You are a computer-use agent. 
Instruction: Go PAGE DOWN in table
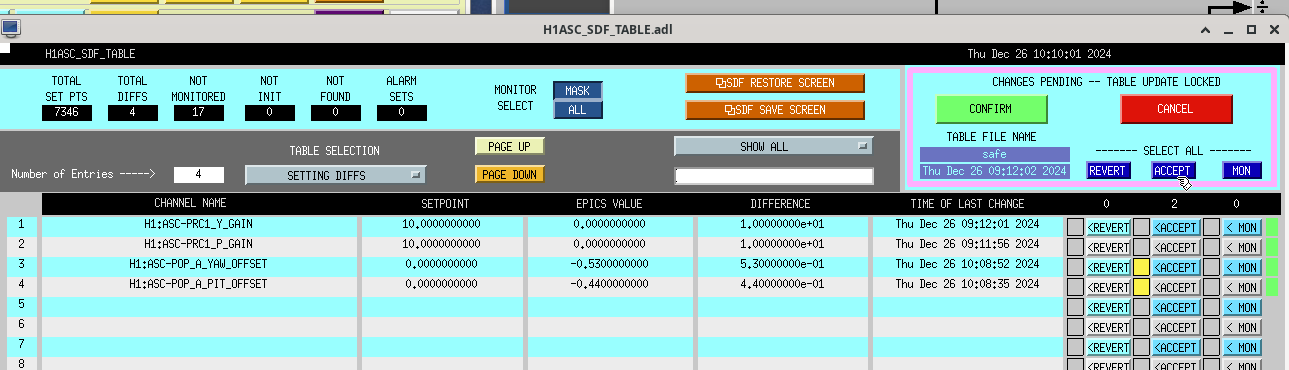[x=510, y=174]
